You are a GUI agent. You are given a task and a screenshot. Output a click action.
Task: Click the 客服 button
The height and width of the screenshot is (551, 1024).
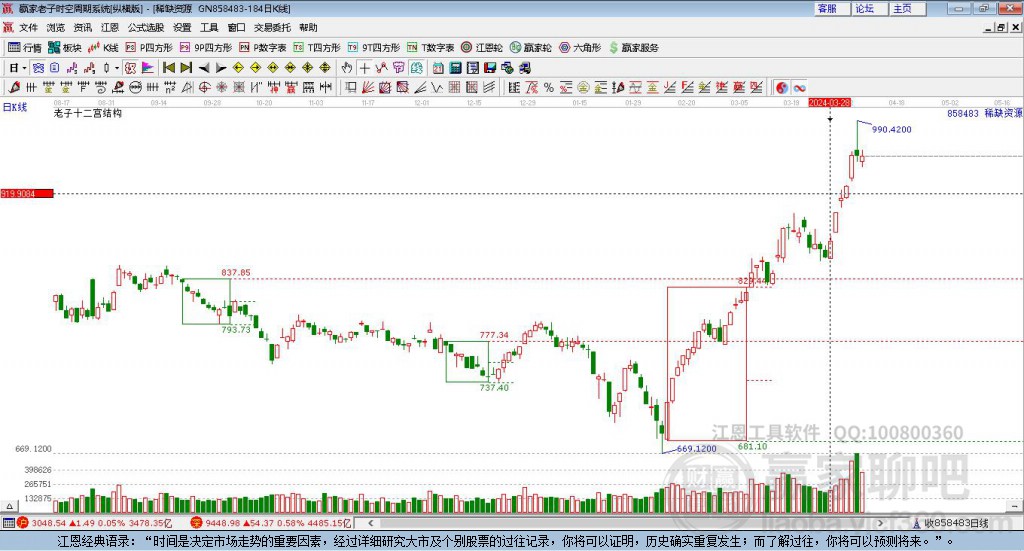pyautogui.click(x=832, y=8)
